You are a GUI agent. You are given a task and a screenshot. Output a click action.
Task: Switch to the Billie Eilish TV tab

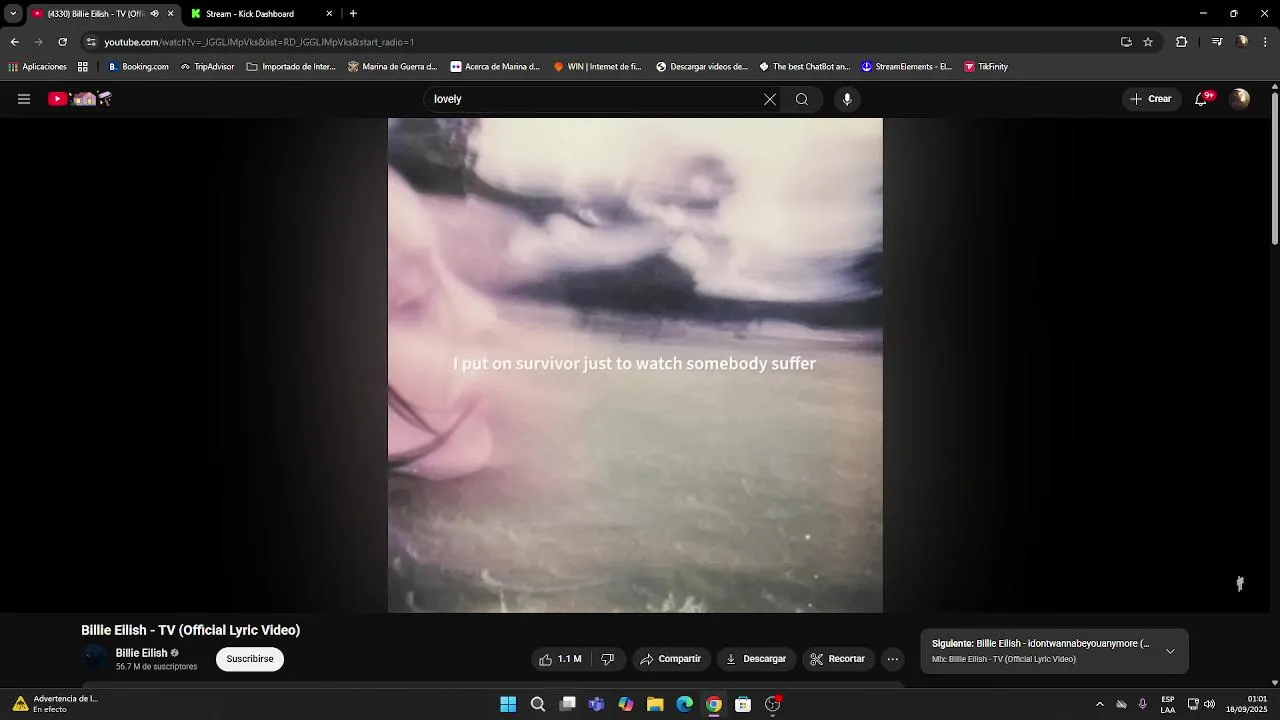[95, 14]
